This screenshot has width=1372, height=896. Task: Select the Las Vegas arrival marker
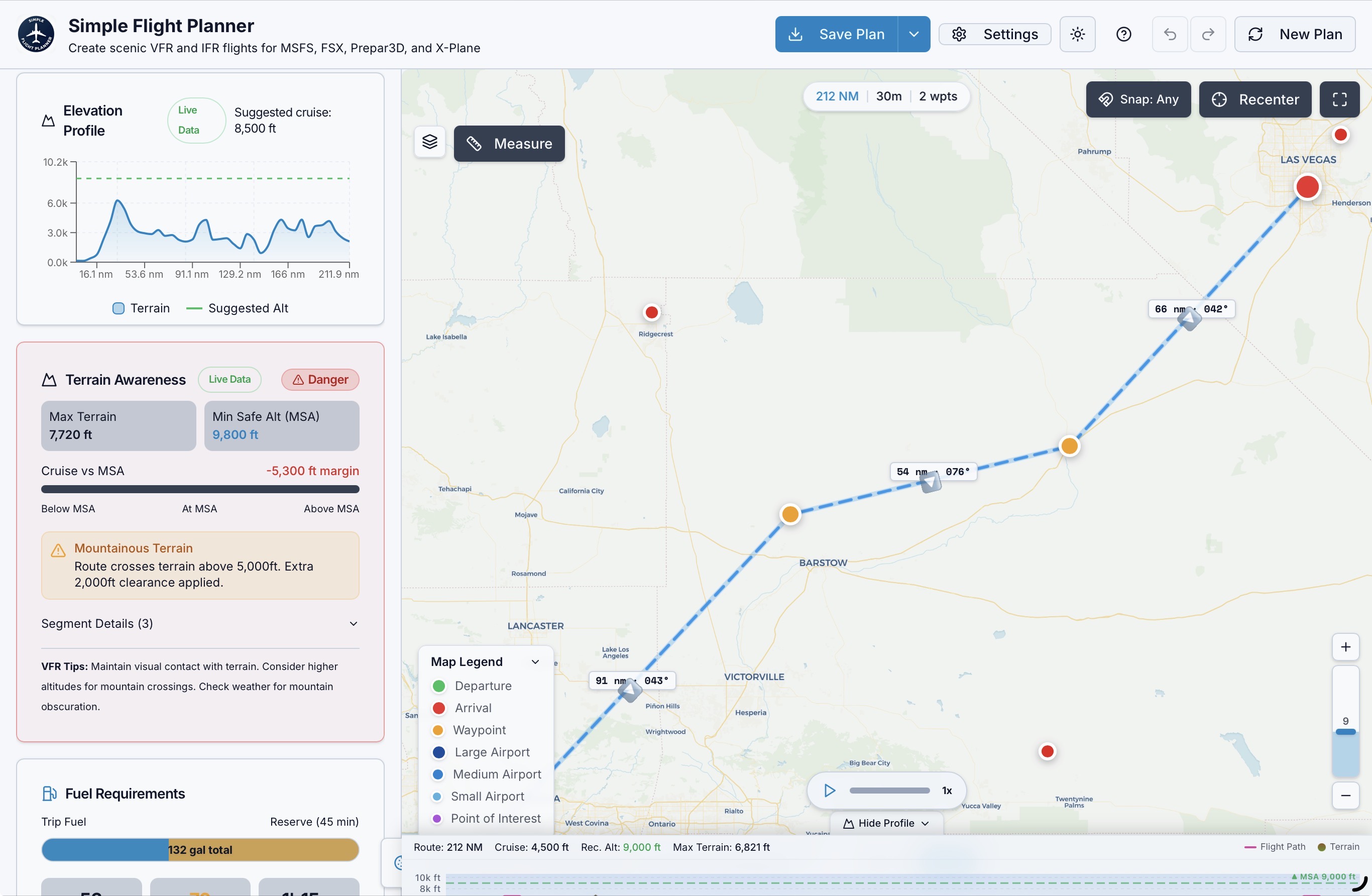coord(1307,187)
